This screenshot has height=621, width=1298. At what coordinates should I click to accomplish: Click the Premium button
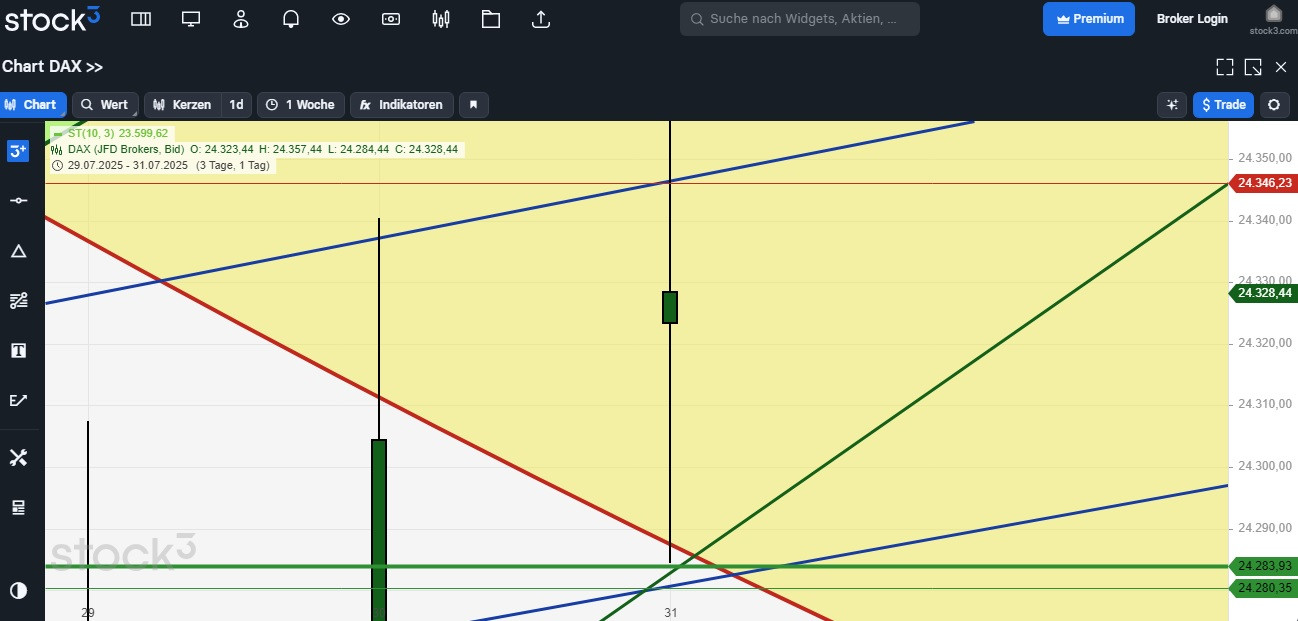[1089, 19]
